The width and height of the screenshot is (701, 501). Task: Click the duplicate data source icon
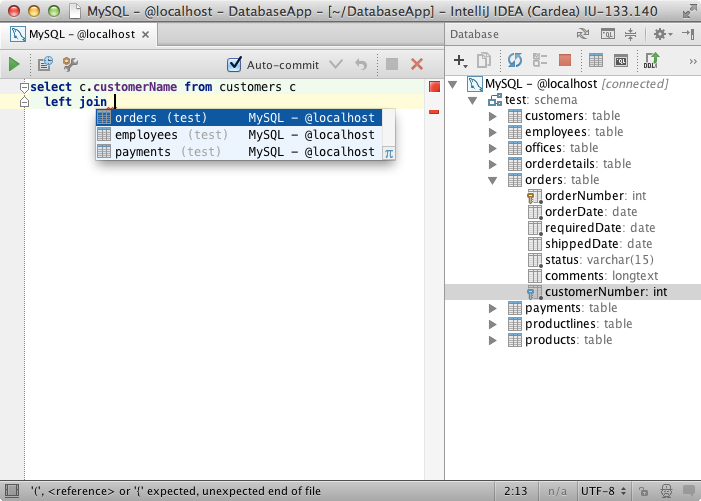coord(484,60)
